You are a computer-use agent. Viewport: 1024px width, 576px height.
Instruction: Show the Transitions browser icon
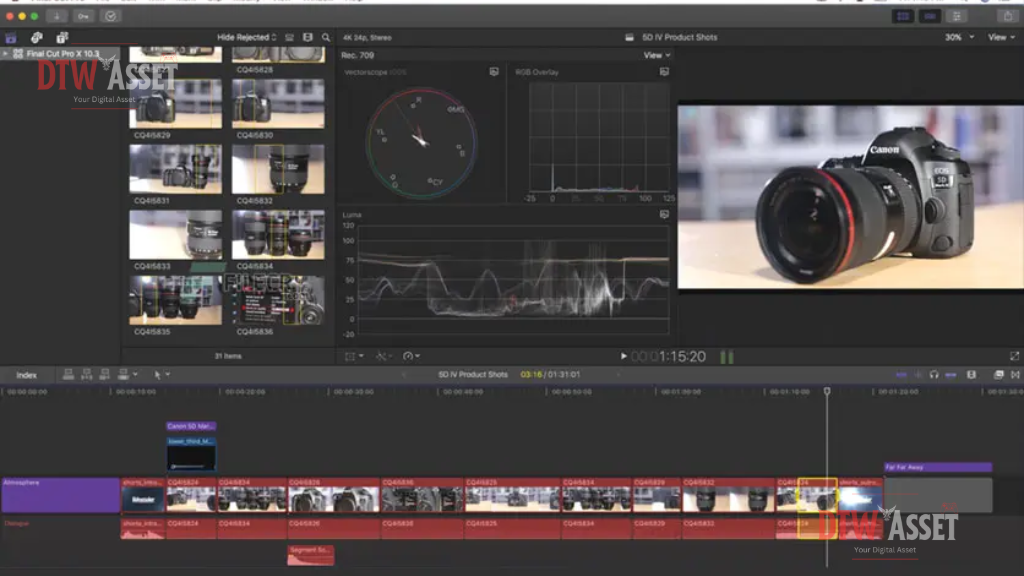click(1015, 375)
